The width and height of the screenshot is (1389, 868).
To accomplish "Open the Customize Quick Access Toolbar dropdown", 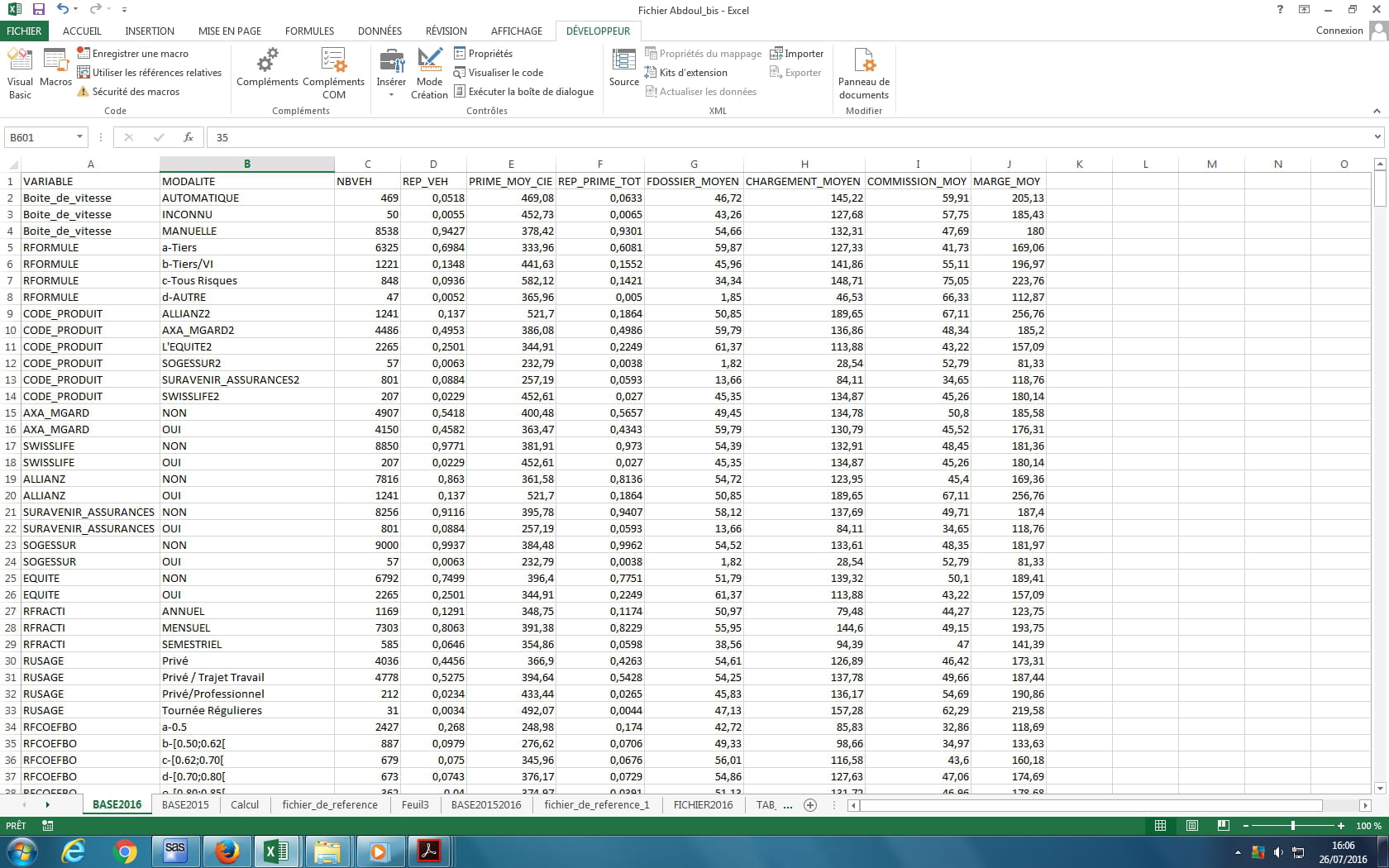I will [124, 10].
